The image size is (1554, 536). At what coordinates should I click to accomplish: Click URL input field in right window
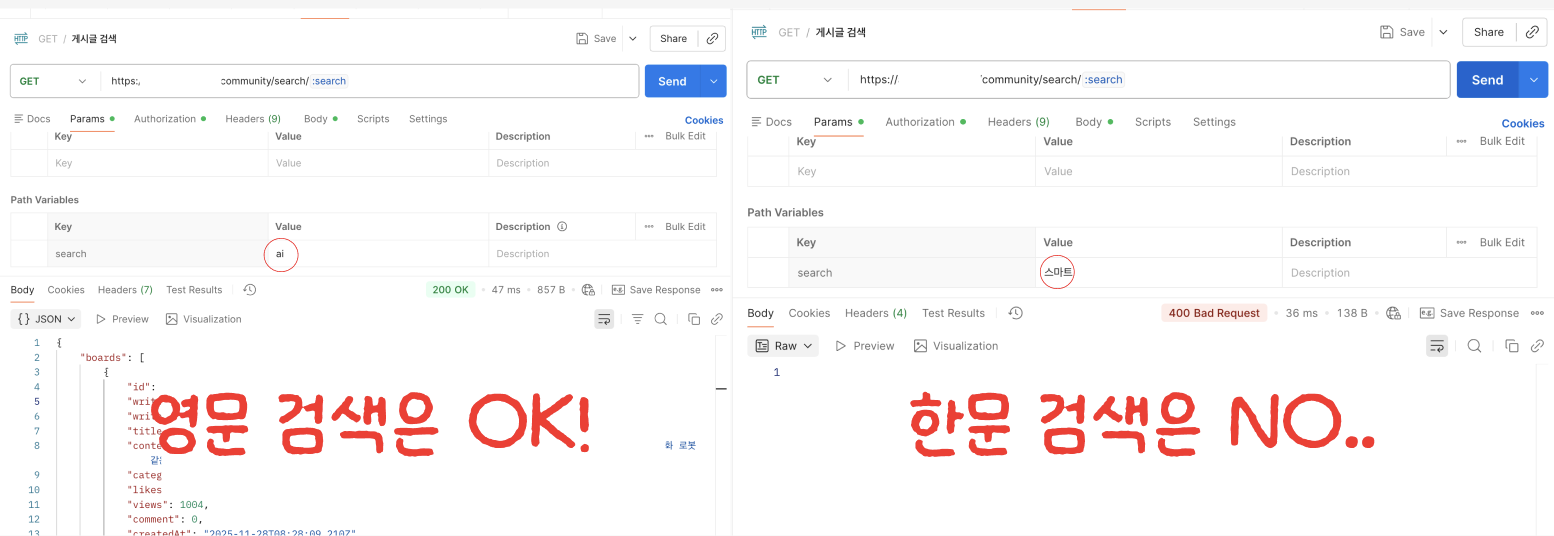pyautogui.click(x=1149, y=80)
